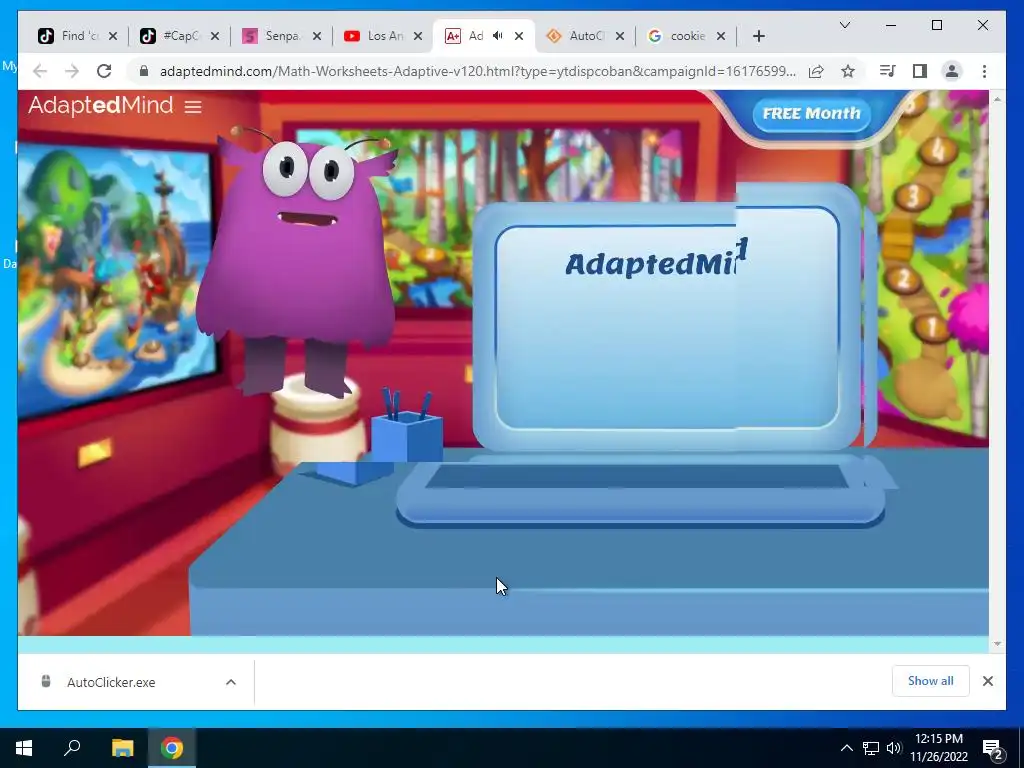
Task: Open the AdaptedMind hamburger menu
Action: [x=193, y=106]
